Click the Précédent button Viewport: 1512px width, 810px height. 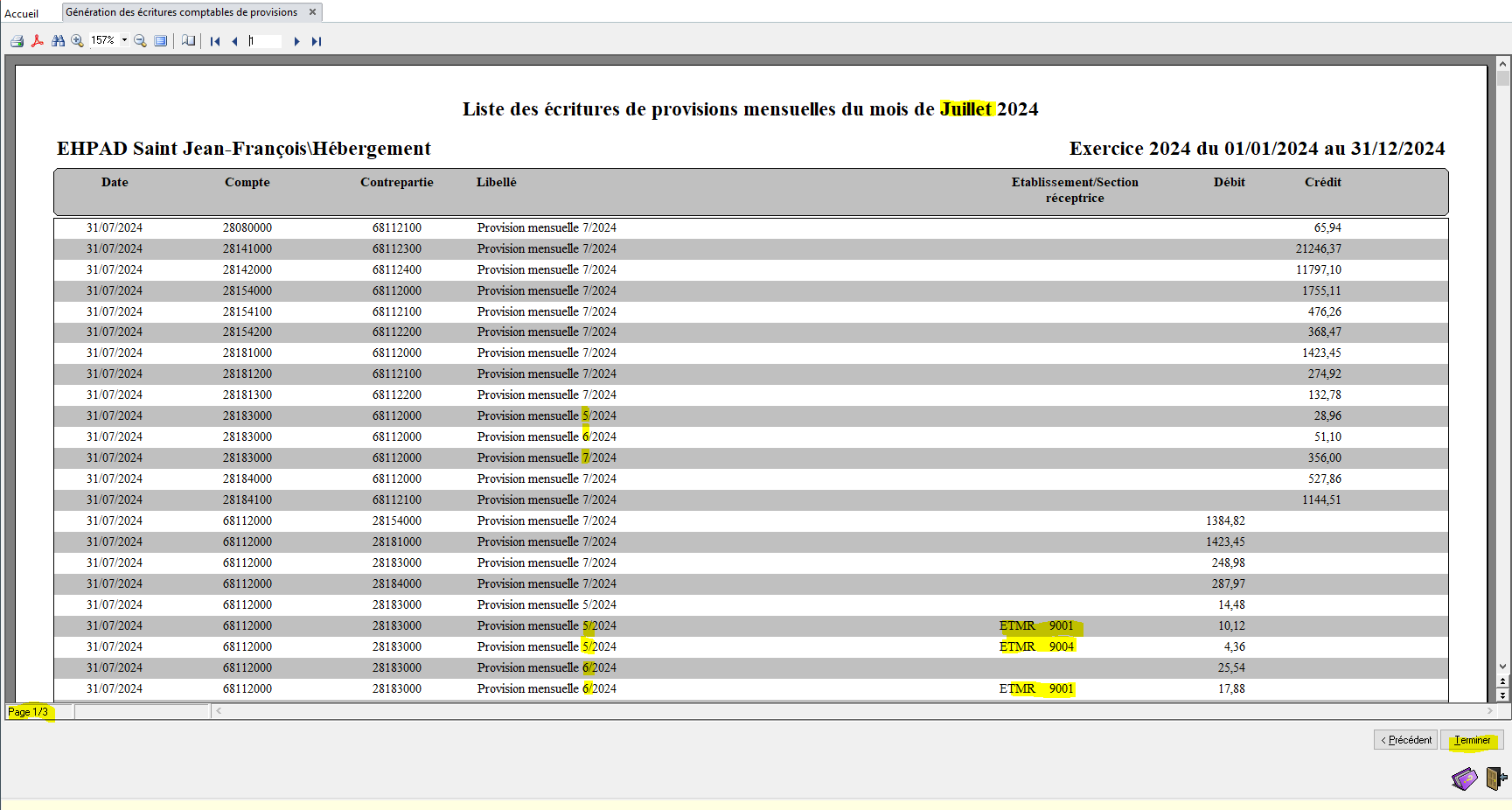pyautogui.click(x=1405, y=740)
